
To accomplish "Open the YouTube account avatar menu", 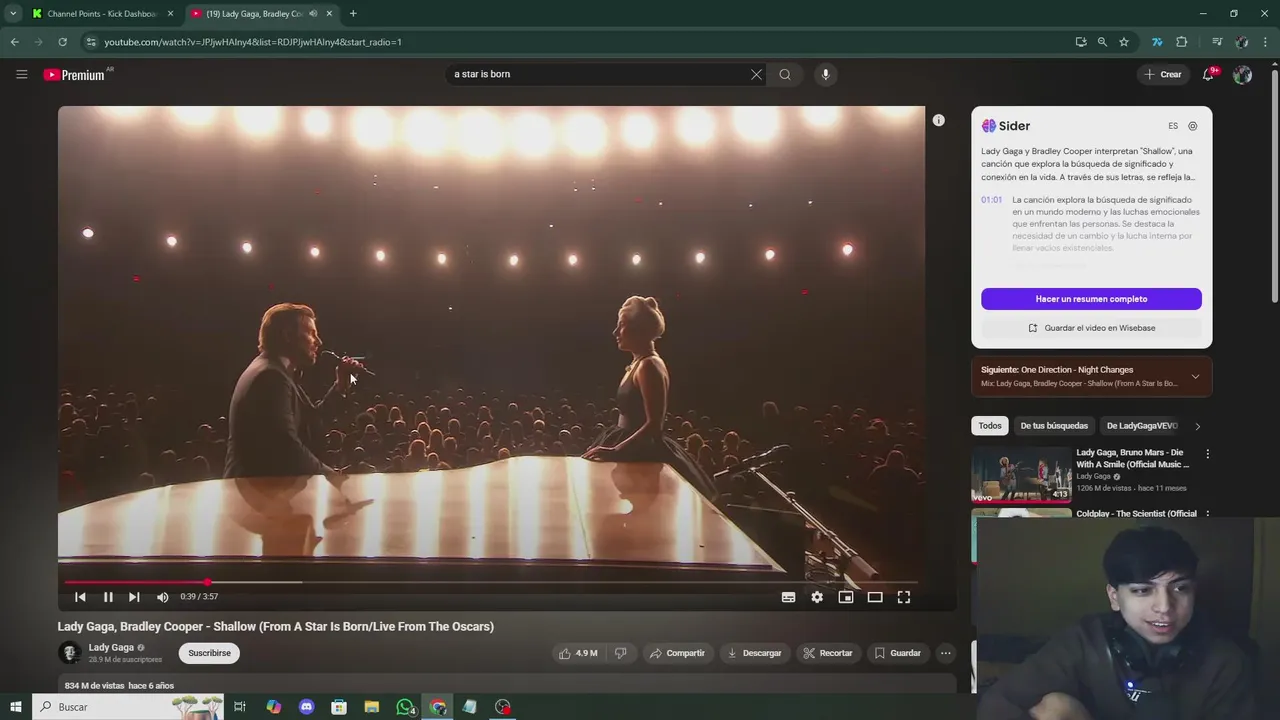I will (1242, 74).
